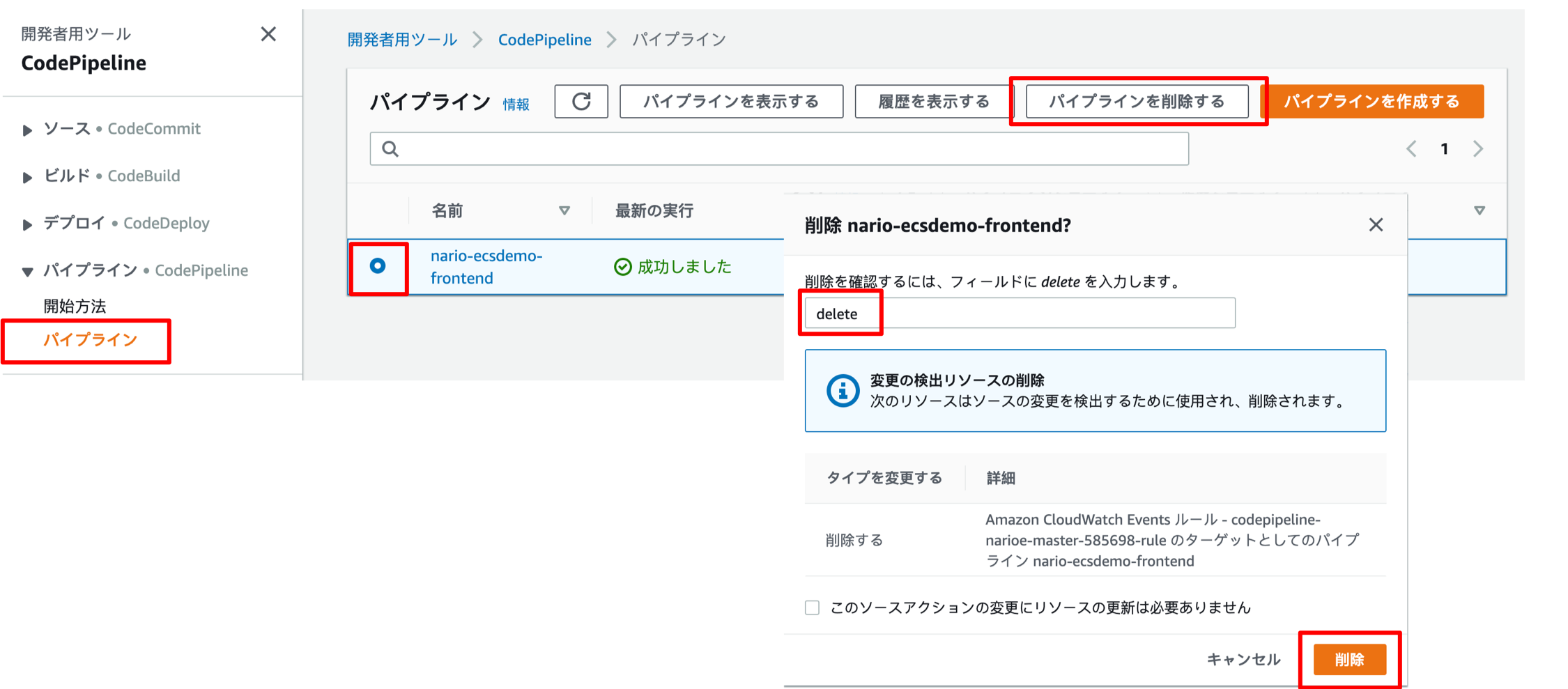Screen dimensions: 1568x689
Task: Click 情報 link next to パイプライン heading
Action: [516, 104]
